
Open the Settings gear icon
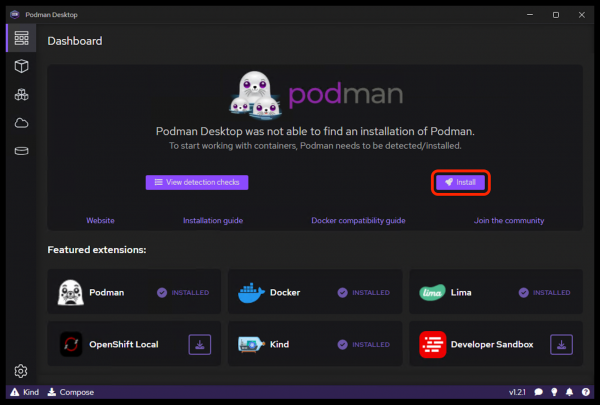pyautogui.click(x=21, y=372)
